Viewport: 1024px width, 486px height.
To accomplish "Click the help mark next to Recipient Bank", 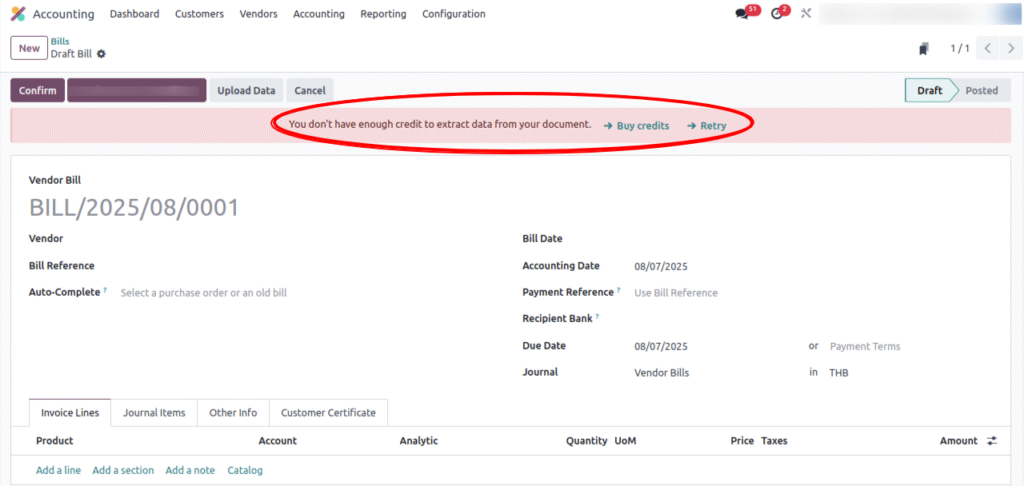I will 597,316.
